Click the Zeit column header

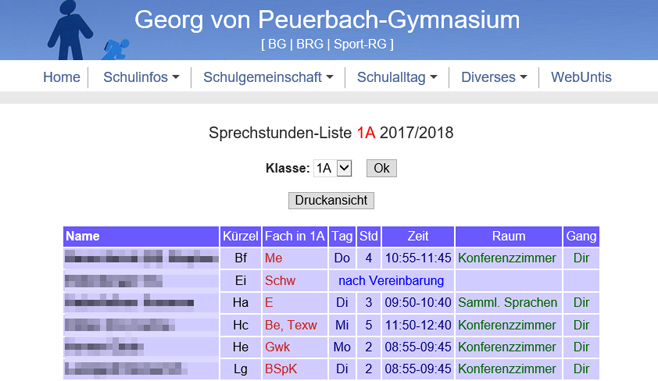(418, 236)
